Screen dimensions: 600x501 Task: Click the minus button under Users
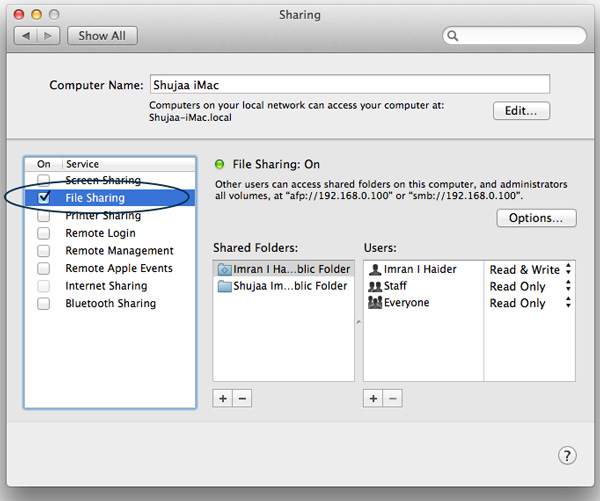pyautogui.click(x=393, y=398)
